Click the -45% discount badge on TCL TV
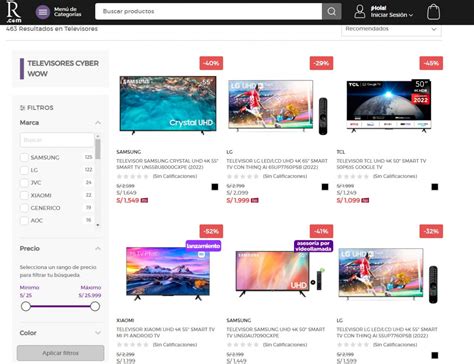 (x=431, y=63)
